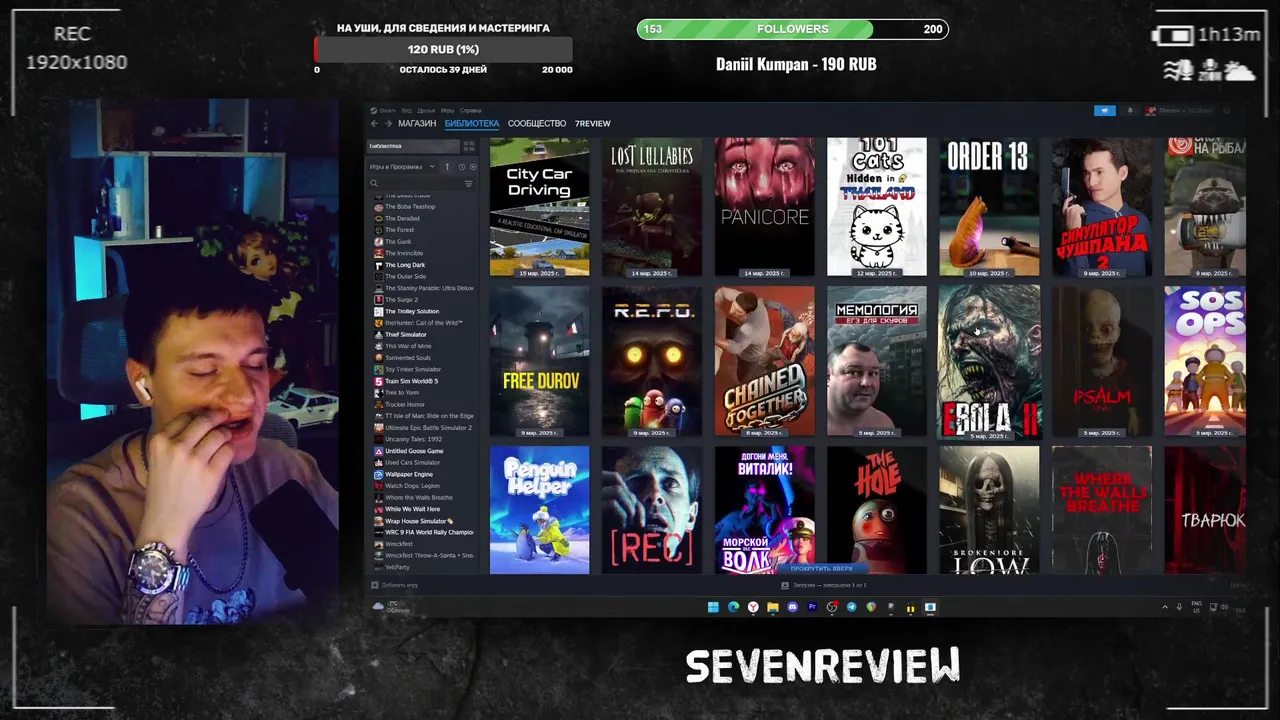This screenshot has width=1280, height=720.
Task: Open Steam notifications bell
Action: click(x=1131, y=110)
